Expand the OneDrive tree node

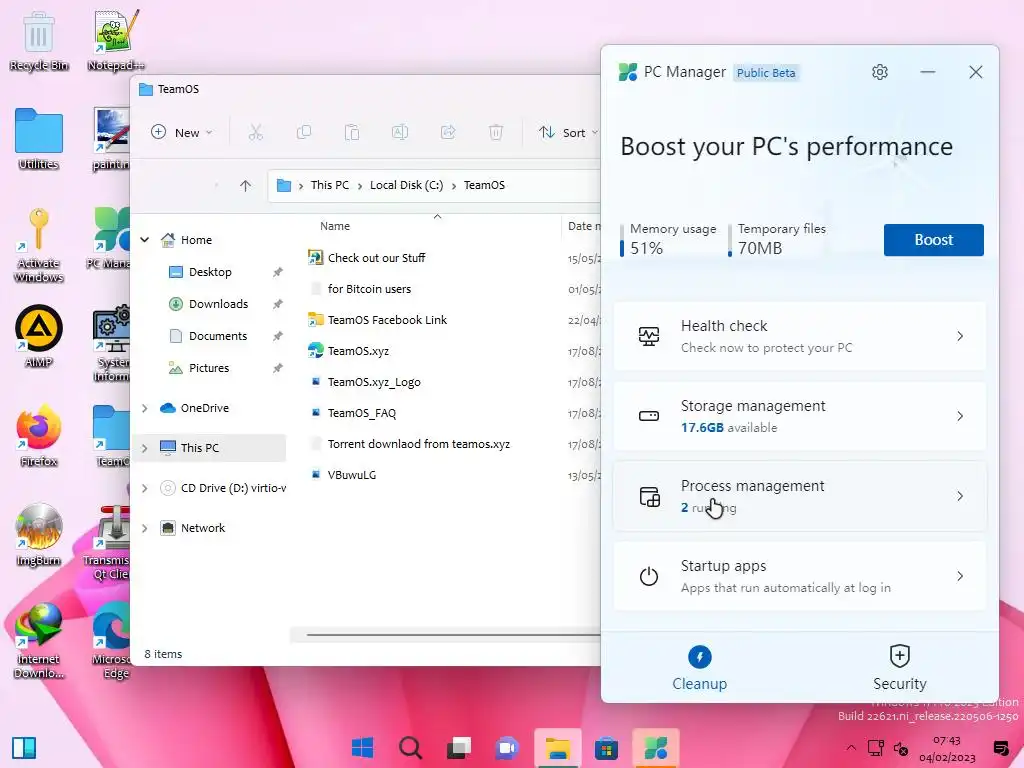pos(144,408)
